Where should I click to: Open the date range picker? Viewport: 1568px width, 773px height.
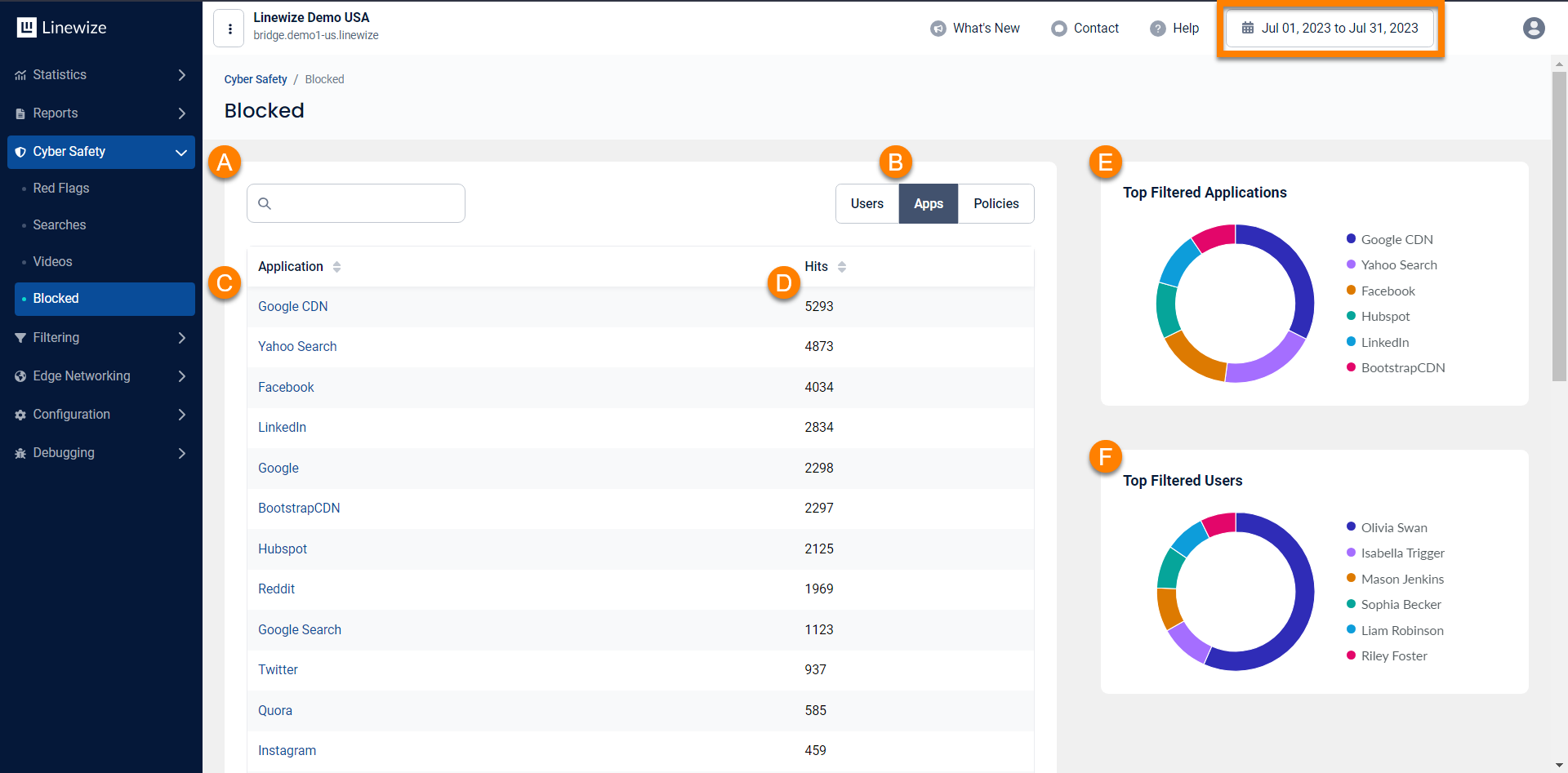click(1330, 28)
